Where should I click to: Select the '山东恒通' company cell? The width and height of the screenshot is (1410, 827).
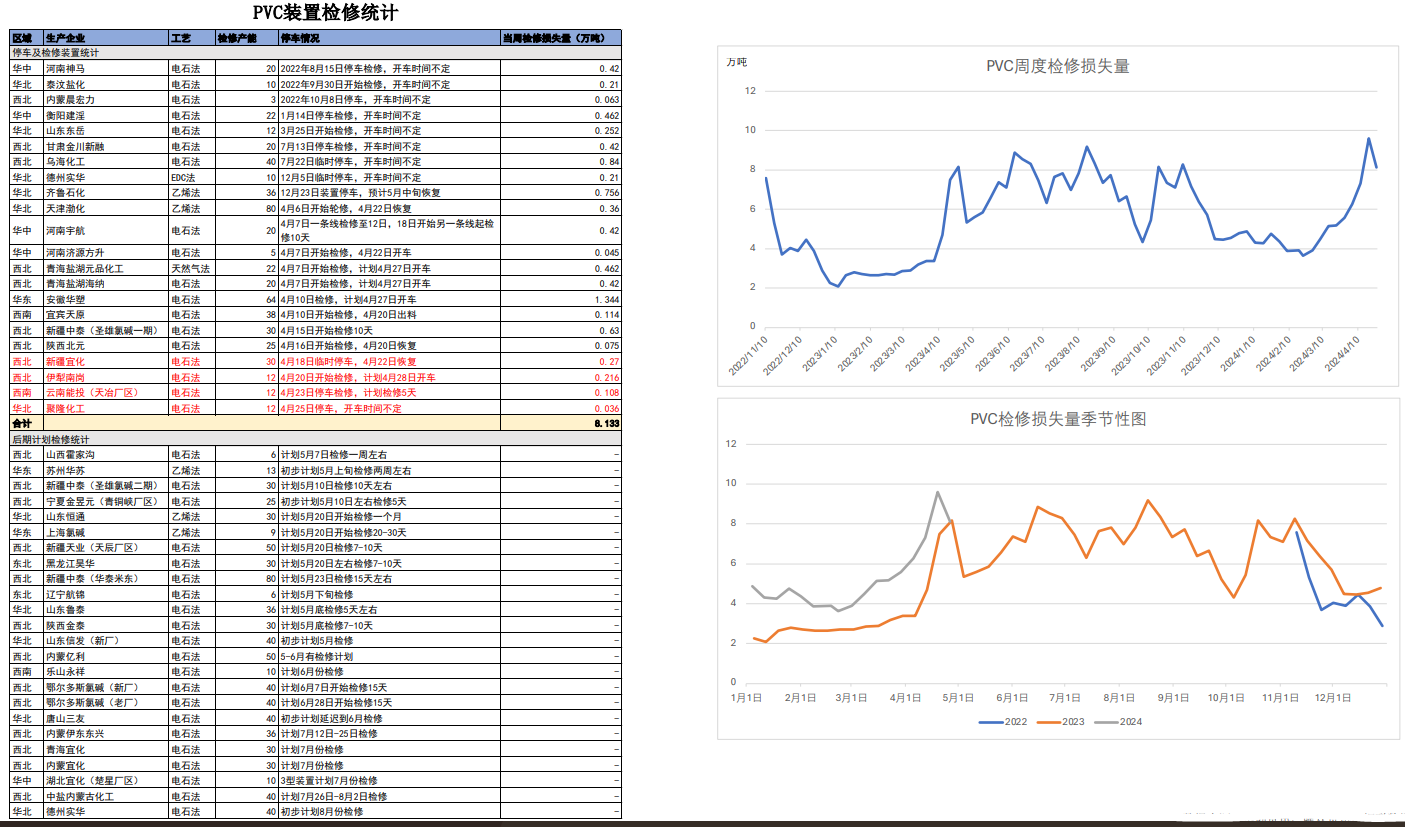point(106,517)
